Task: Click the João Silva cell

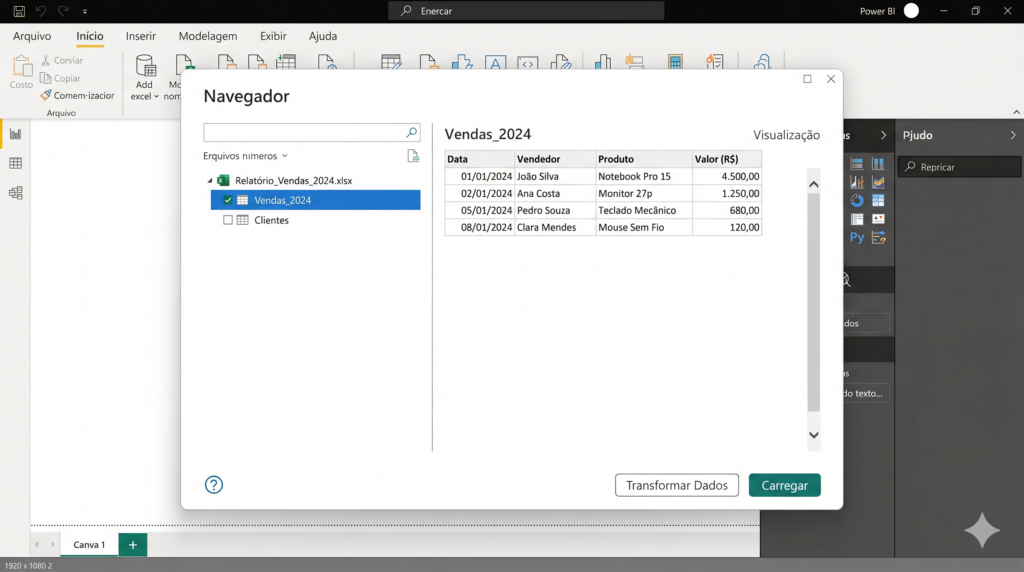Action: click(x=555, y=176)
